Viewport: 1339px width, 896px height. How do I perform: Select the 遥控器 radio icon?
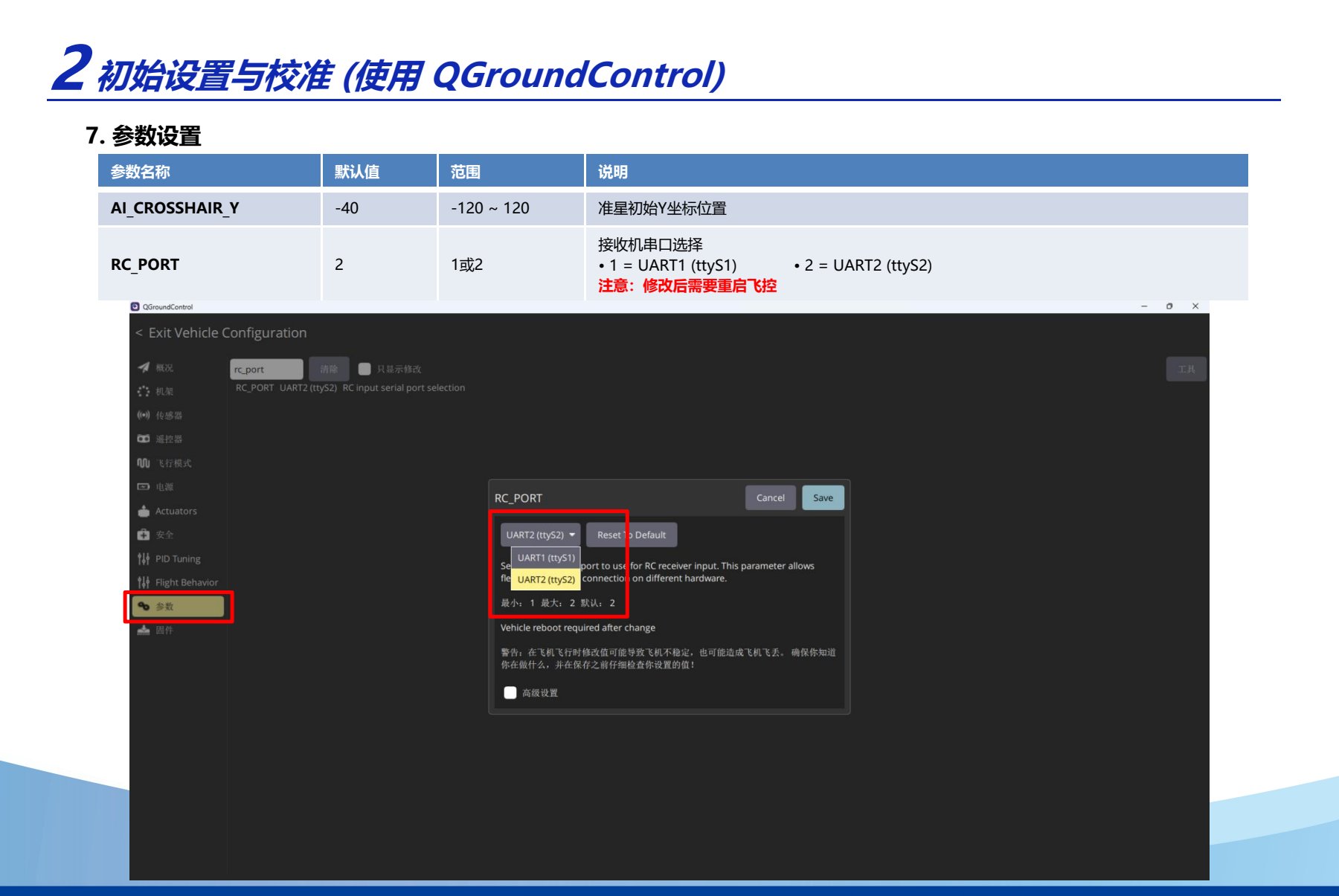[144, 439]
